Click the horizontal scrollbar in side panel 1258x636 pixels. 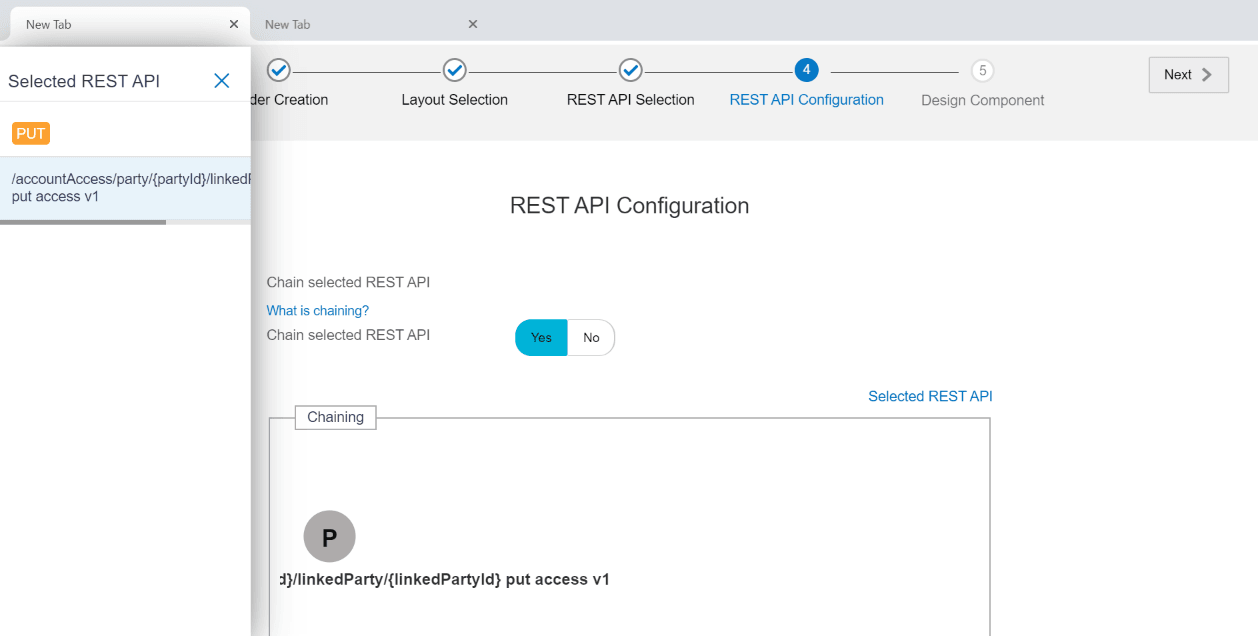pos(83,222)
